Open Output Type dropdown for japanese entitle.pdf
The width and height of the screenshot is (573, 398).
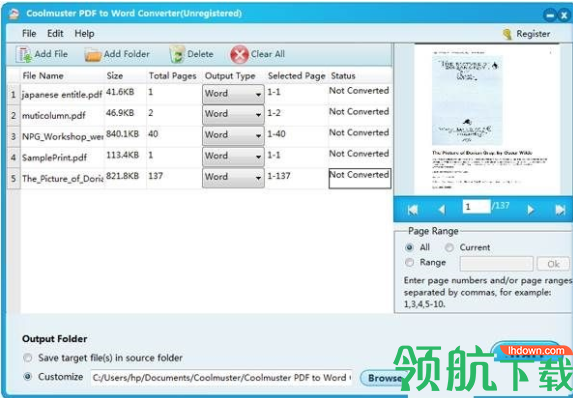(x=233, y=94)
